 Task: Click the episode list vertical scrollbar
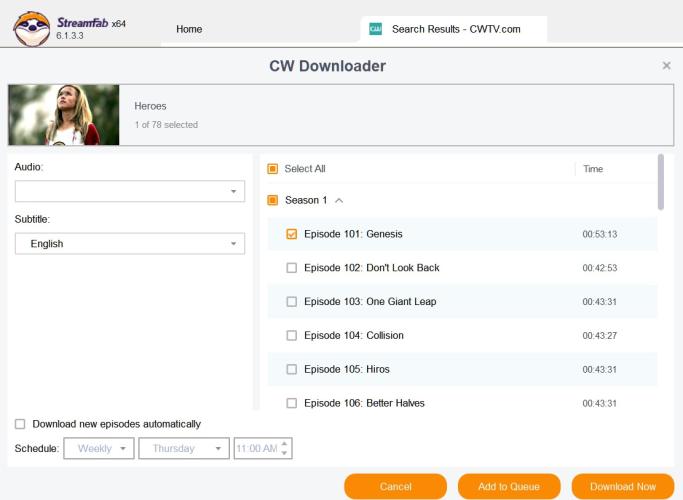coord(661,182)
